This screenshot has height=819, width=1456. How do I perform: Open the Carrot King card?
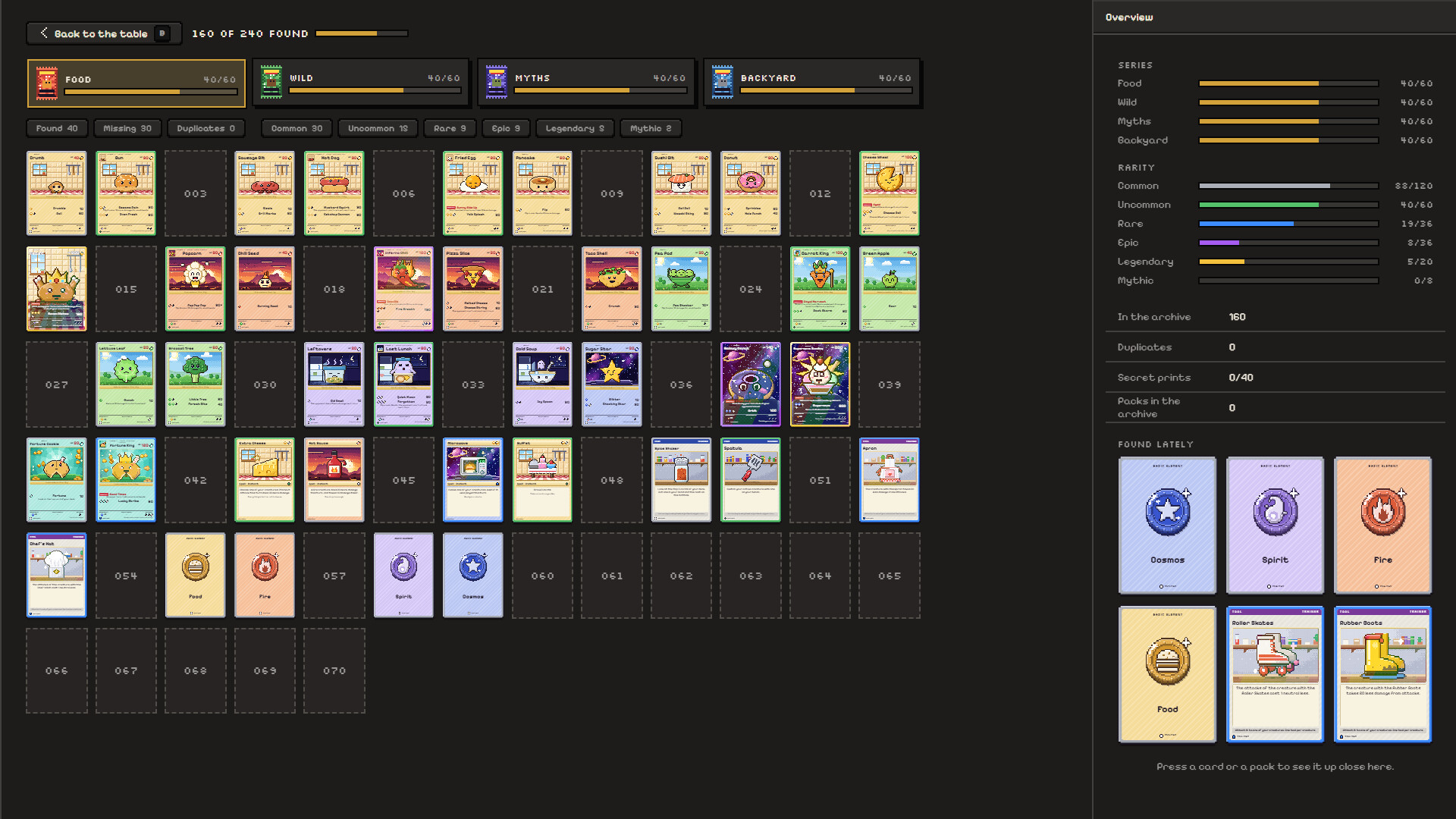click(x=820, y=288)
